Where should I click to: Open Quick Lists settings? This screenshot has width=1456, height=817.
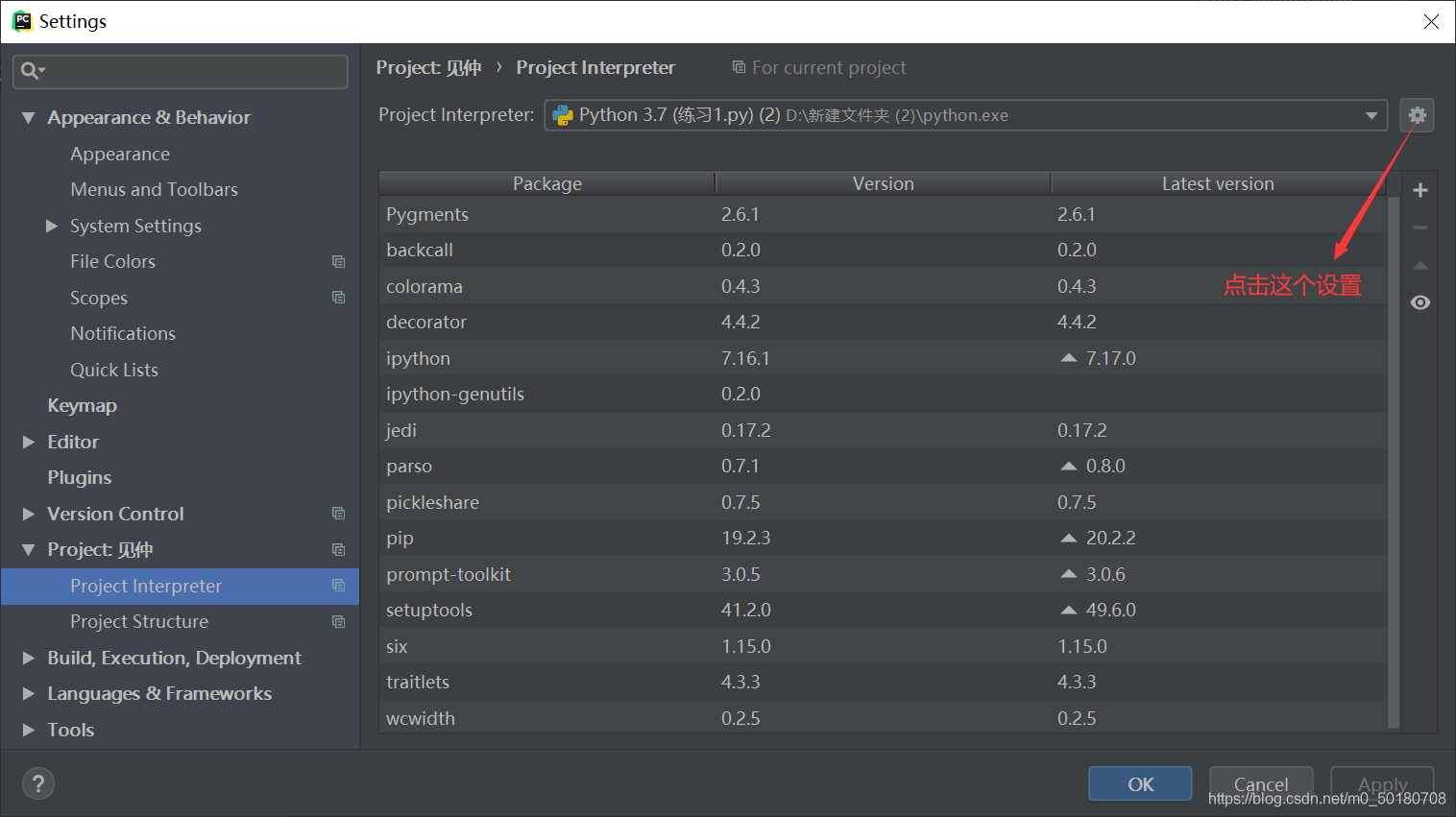coord(114,370)
